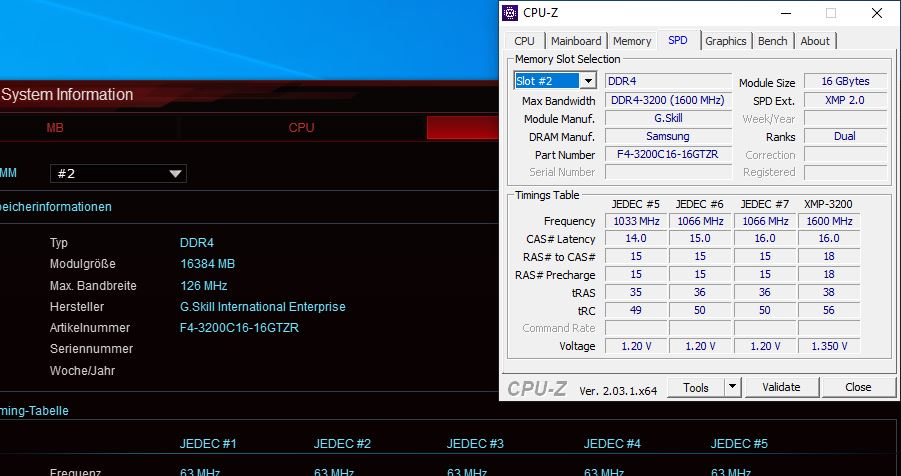Click G.Skill International Enterprise Hersteller value

[x=263, y=307]
